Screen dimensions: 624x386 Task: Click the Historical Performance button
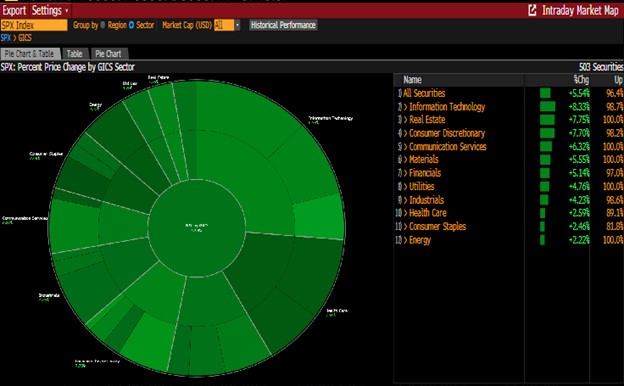283,25
